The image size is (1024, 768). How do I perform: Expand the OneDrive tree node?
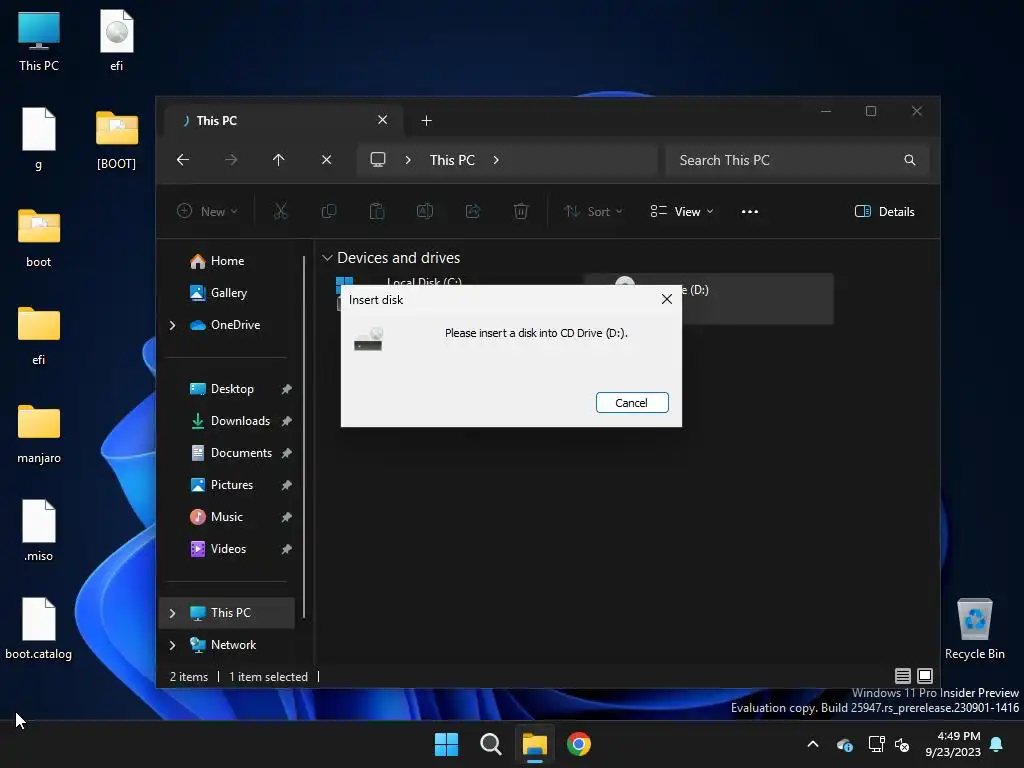(172, 325)
